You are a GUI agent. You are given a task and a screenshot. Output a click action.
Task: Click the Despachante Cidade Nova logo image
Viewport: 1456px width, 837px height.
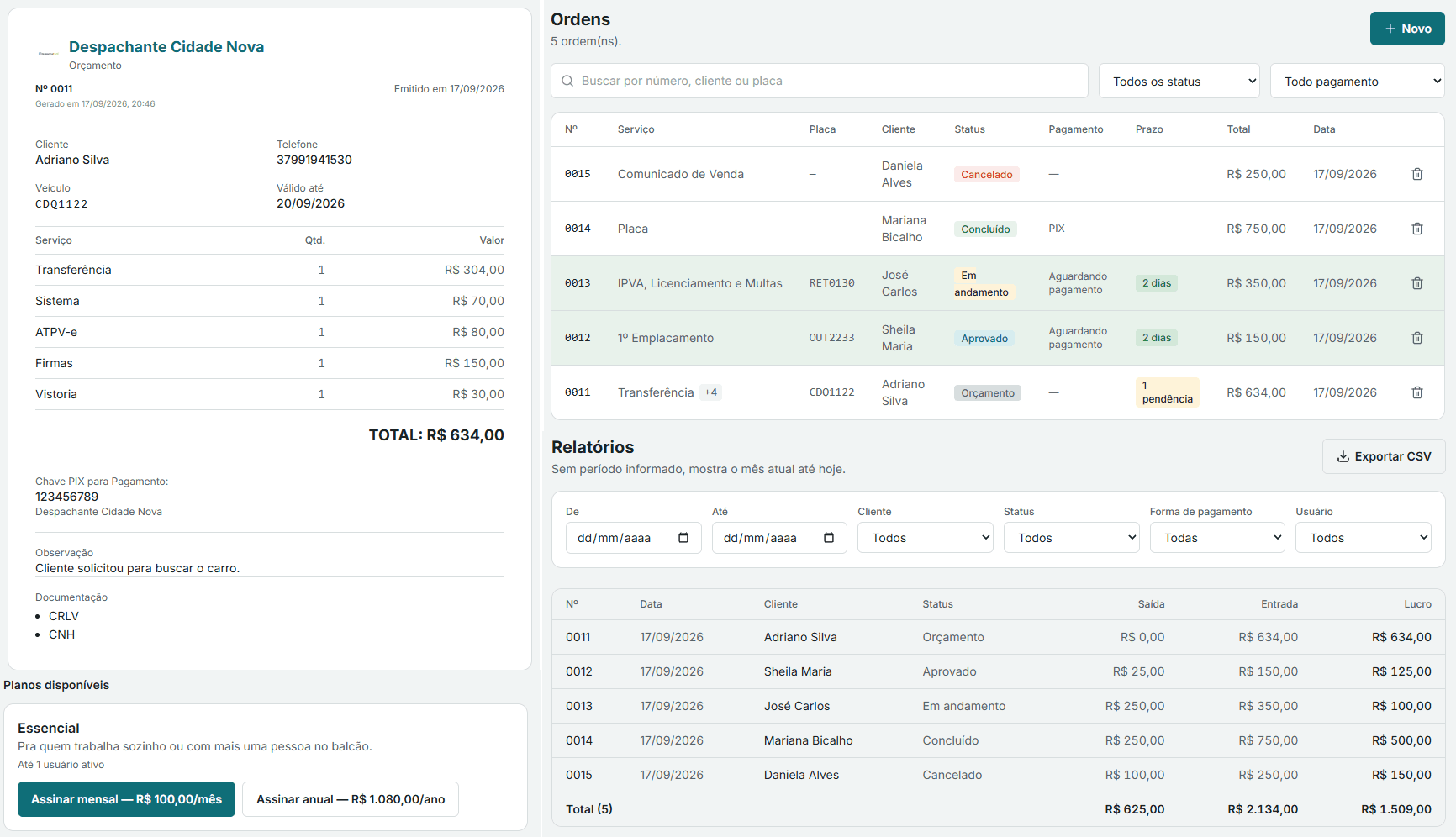pyautogui.click(x=48, y=54)
